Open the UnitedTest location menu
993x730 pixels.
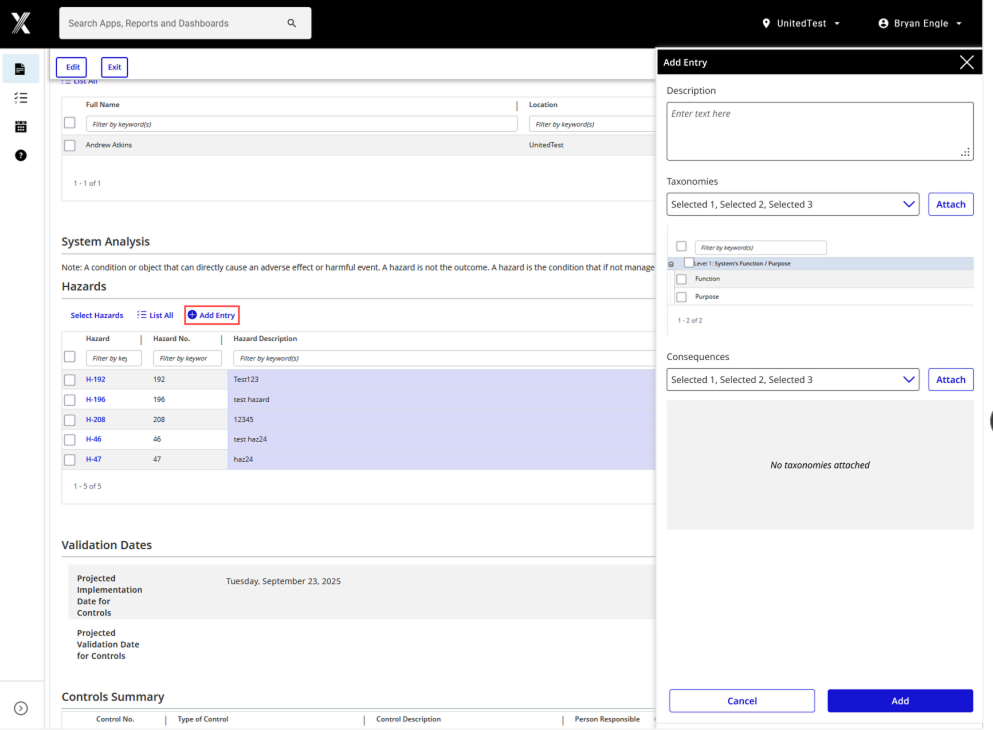point(800,22)
